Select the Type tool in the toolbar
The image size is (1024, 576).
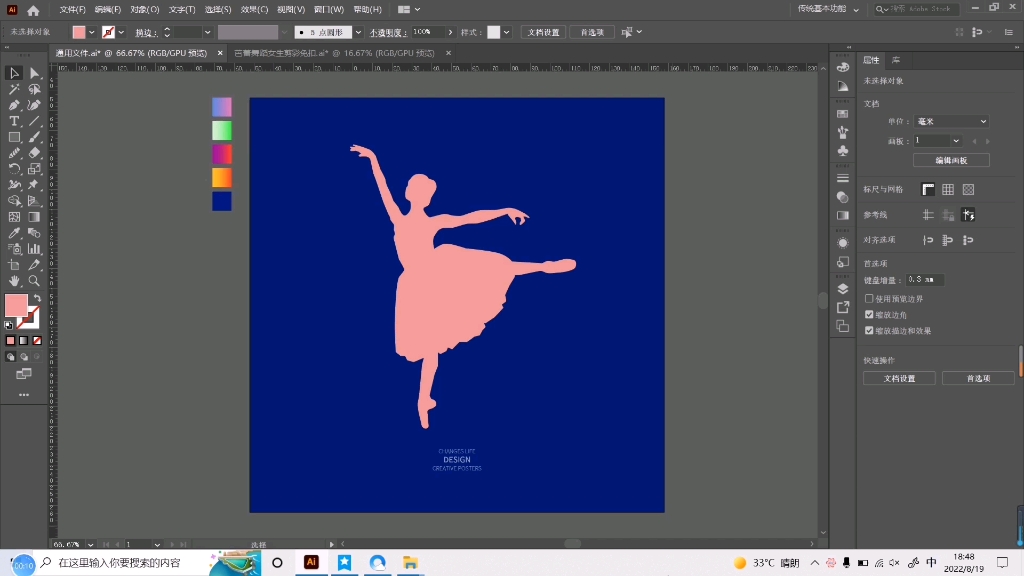point(14,121)
